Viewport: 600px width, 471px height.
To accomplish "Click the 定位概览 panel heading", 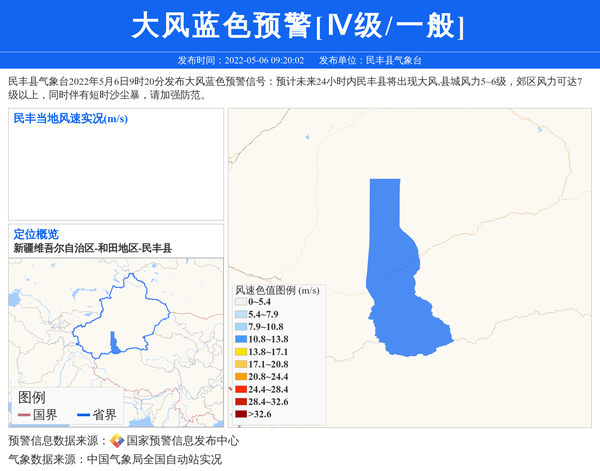I will (36, 233).
